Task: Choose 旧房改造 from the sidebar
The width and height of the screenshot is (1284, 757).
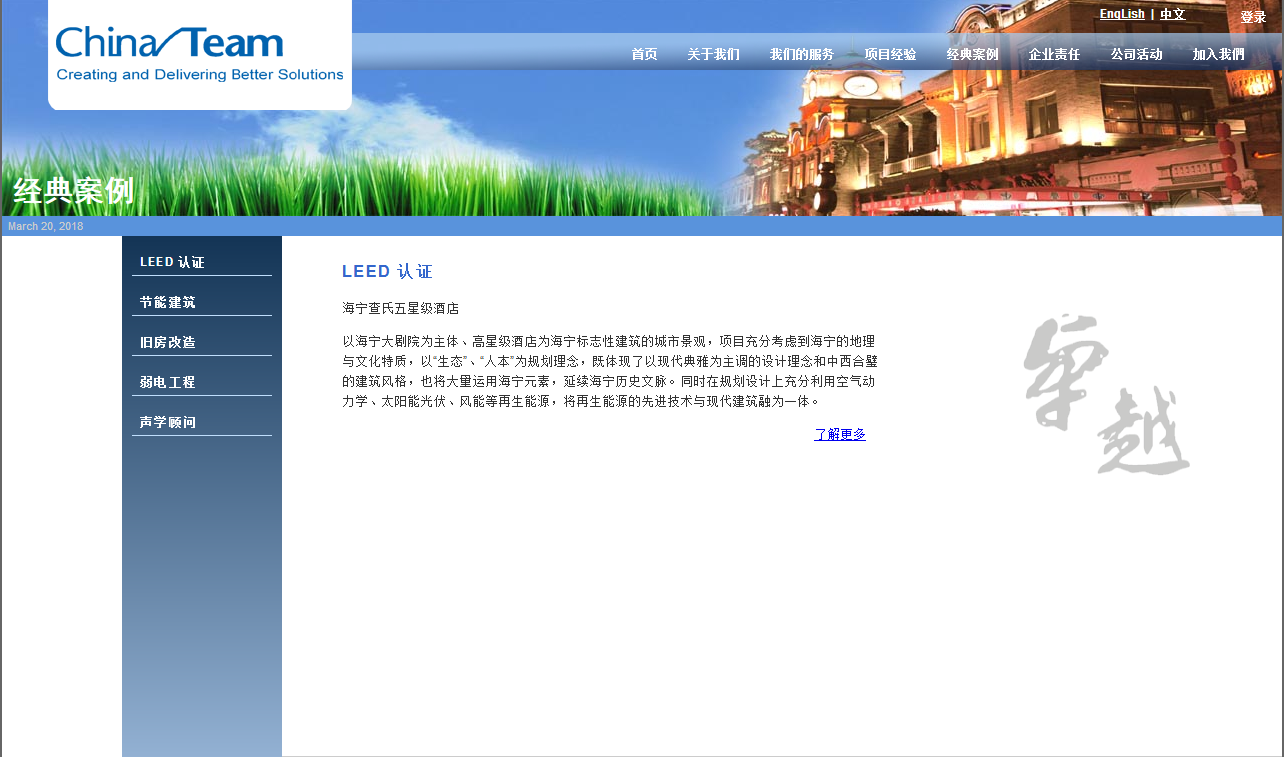Action: [168, 342]
